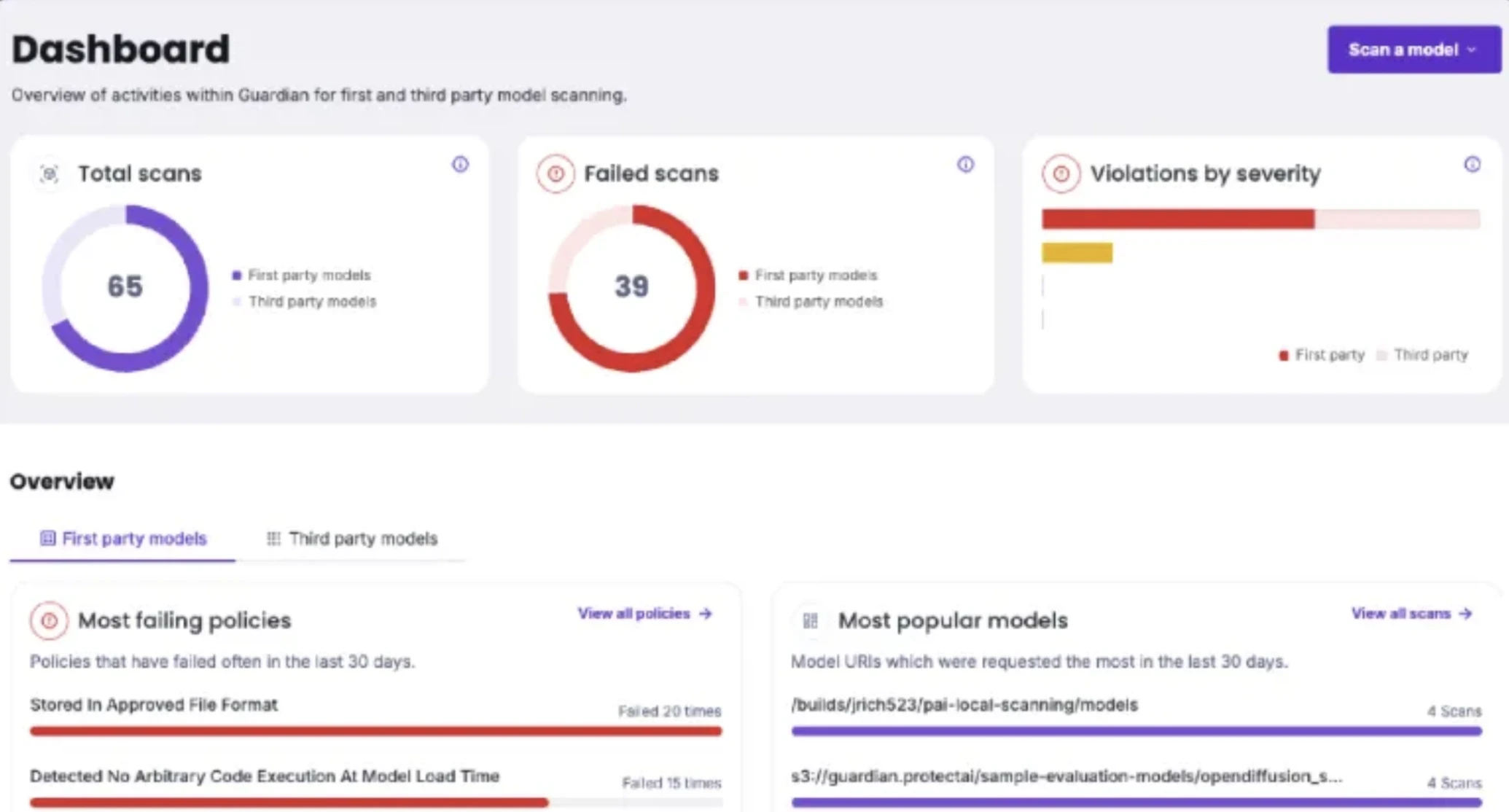Viewport: 1509px width, 812px height.
Task: Click the Most popular models grid icon
Action: (810, 620)
